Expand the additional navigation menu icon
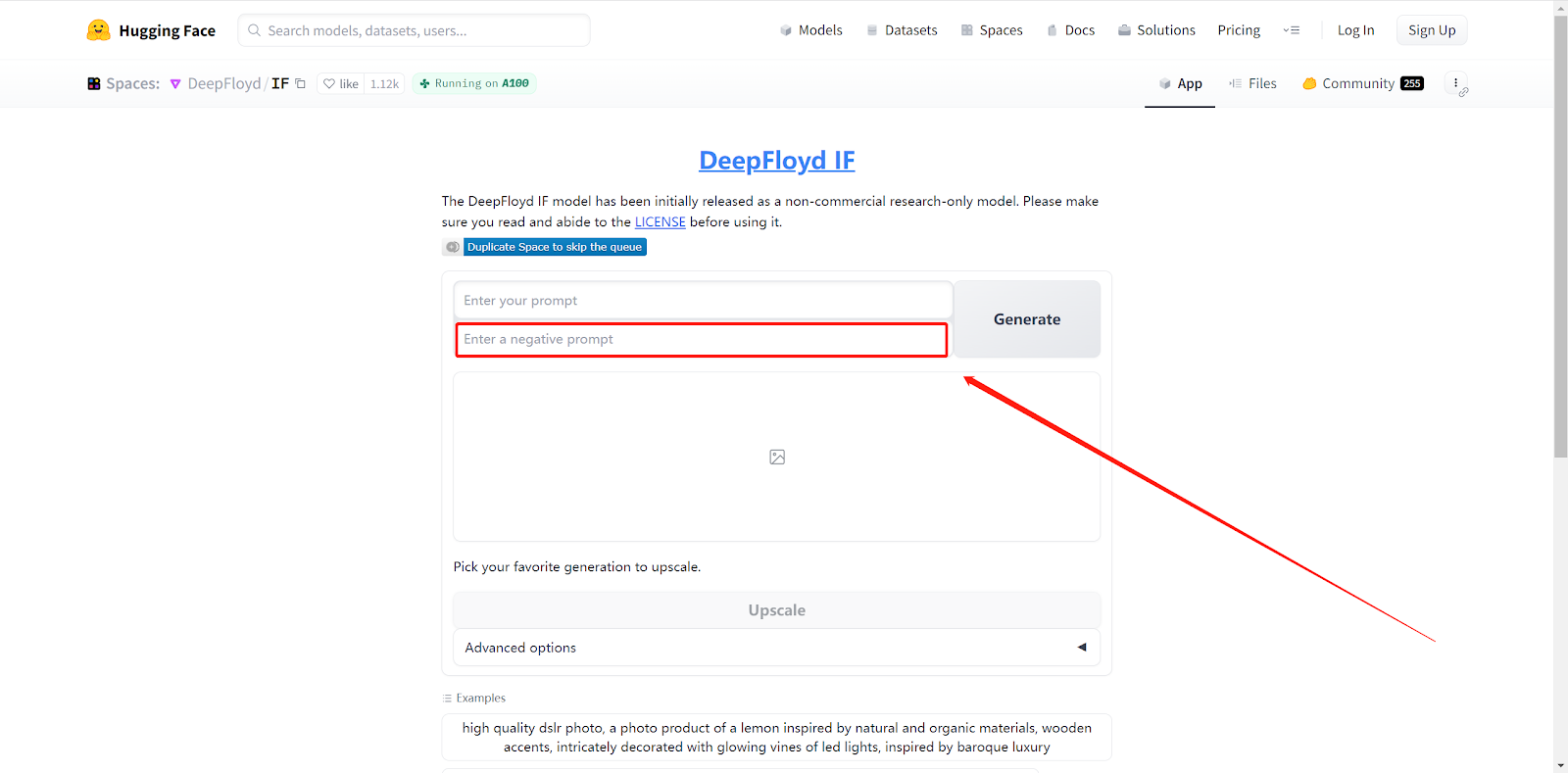The width and height of the screenshot is (1568, 773). click(x=1292, y=30)
